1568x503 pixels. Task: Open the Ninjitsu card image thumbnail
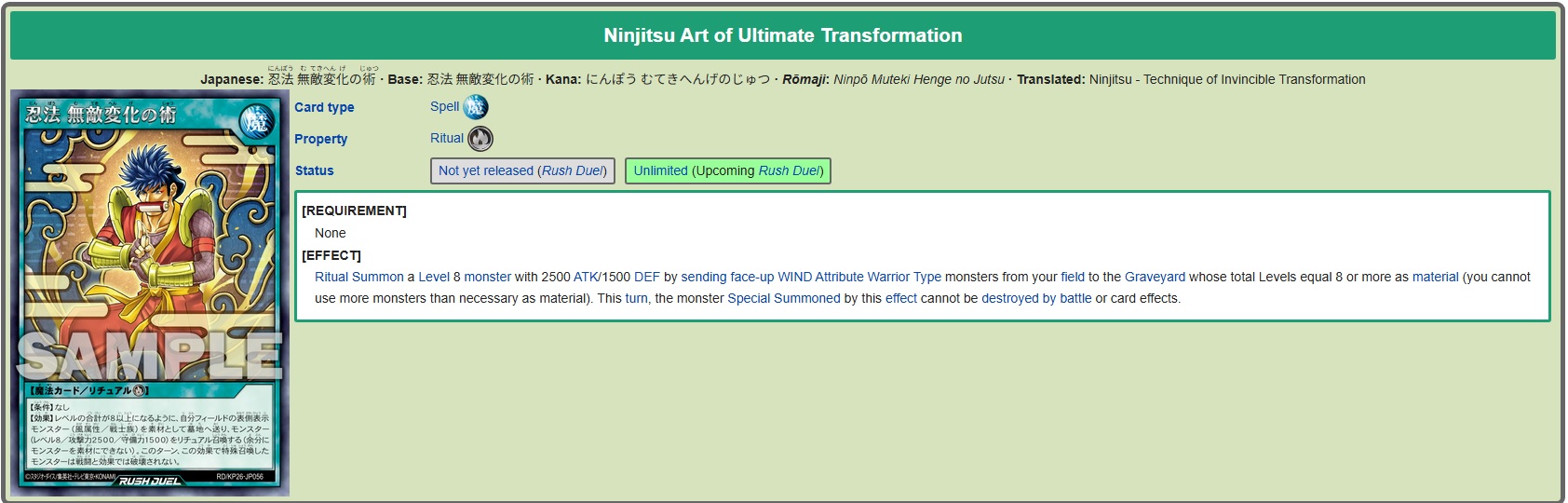click(x=151, y=293)
